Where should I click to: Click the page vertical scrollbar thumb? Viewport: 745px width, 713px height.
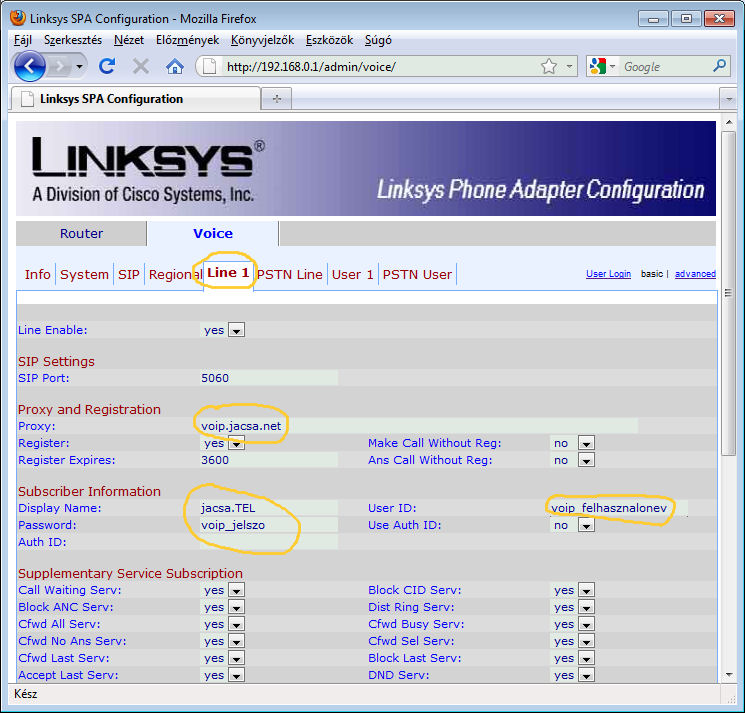[728, 293]
